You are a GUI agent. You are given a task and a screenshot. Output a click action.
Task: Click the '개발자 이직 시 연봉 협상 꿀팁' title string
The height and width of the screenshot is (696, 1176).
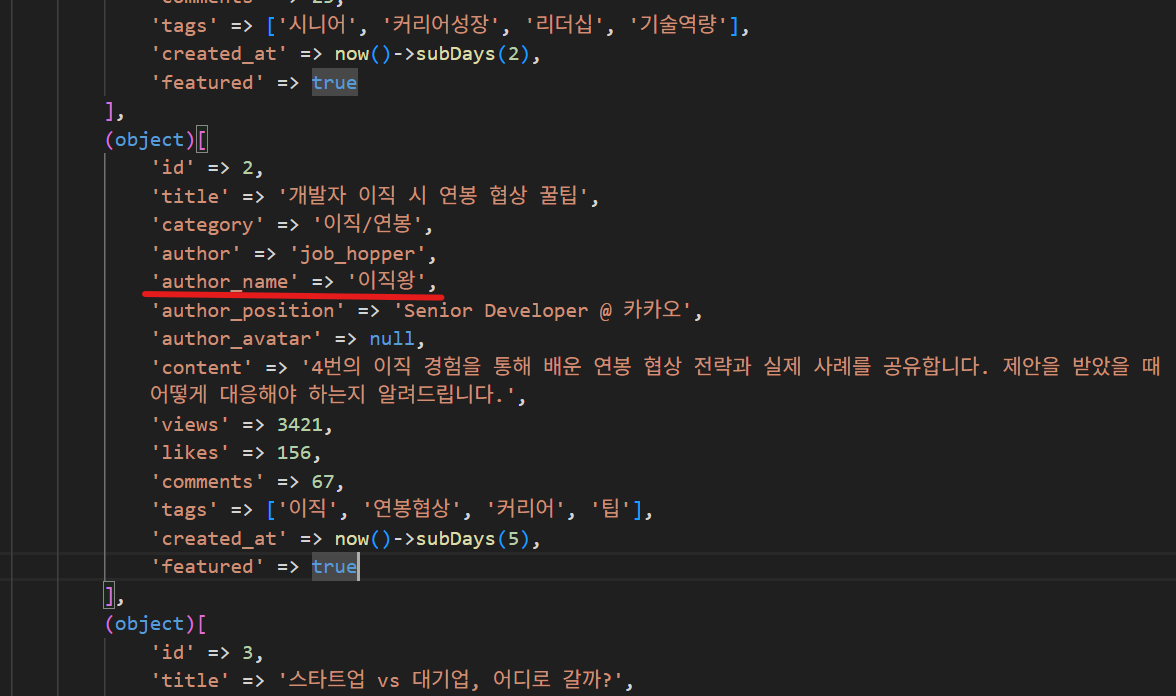437,196
